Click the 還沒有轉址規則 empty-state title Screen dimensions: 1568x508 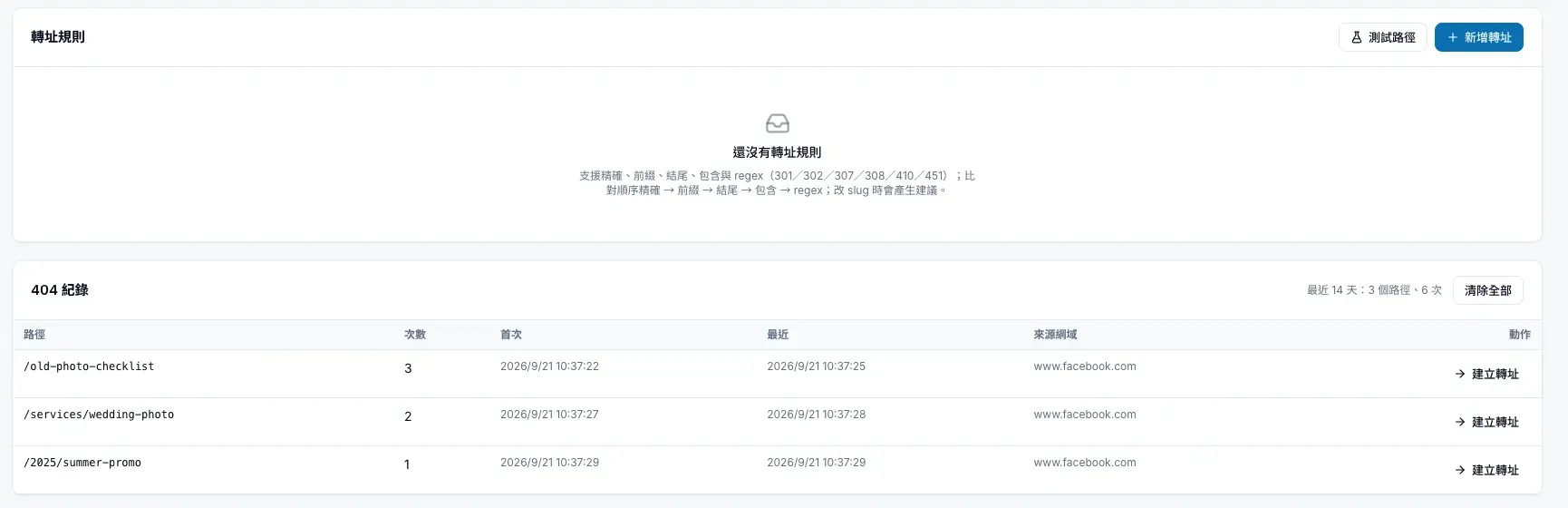click(777, 152)
